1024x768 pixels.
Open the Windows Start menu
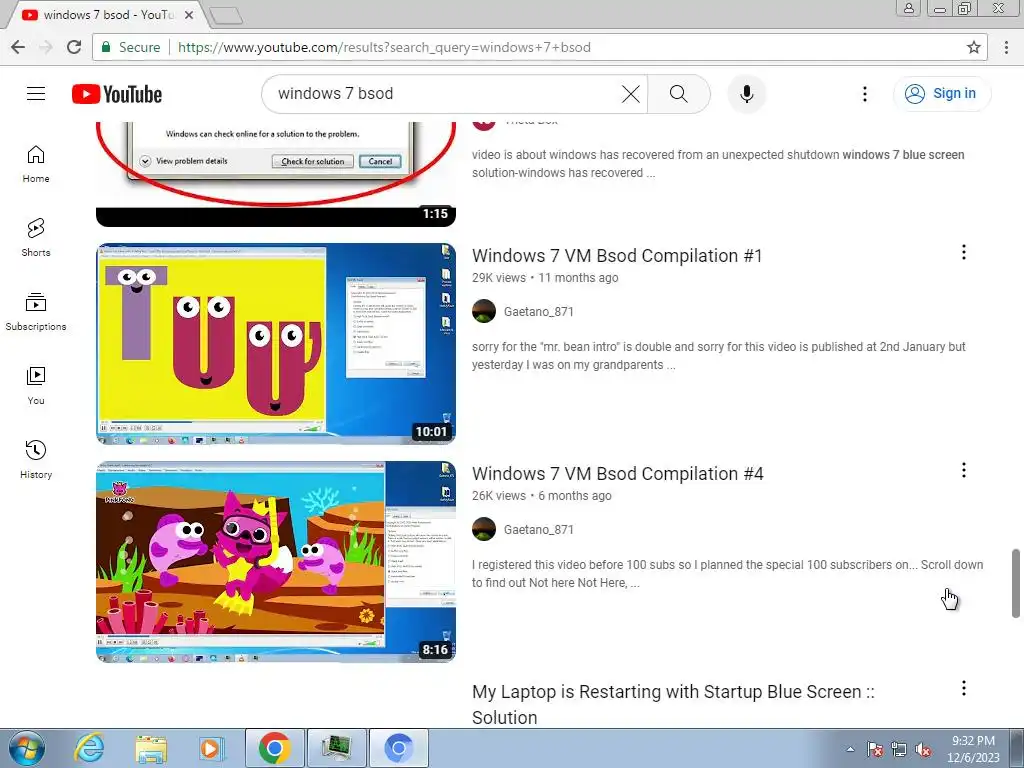[x=27, y=748]
